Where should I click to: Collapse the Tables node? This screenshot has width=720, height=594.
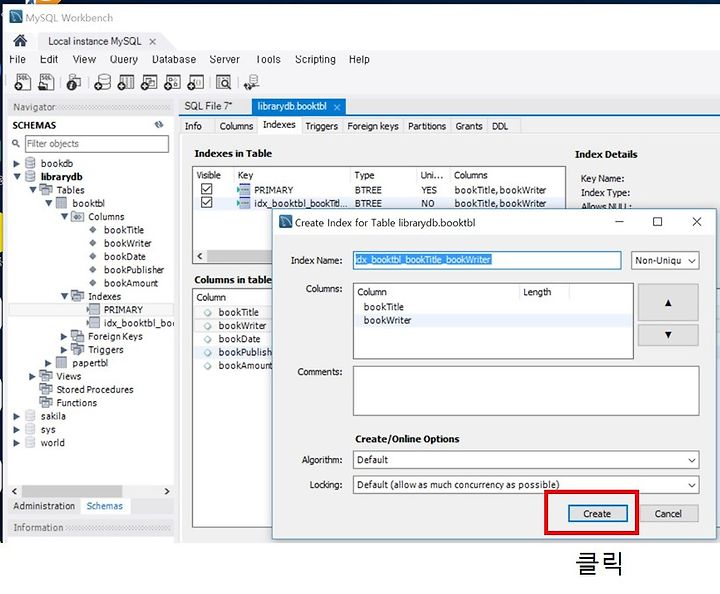point(33,190)
